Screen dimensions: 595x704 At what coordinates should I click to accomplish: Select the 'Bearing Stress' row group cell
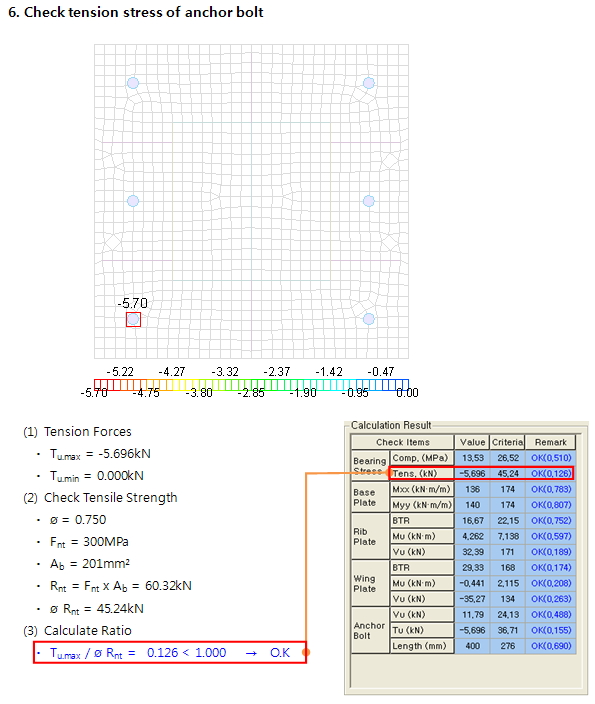(x=370, y=466)
